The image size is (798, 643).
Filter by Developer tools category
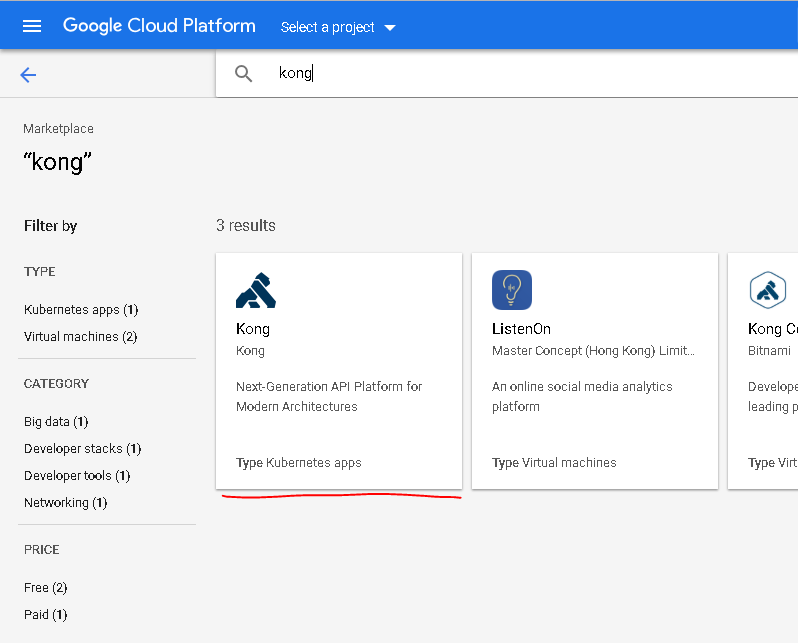click(x=77, y=476)
